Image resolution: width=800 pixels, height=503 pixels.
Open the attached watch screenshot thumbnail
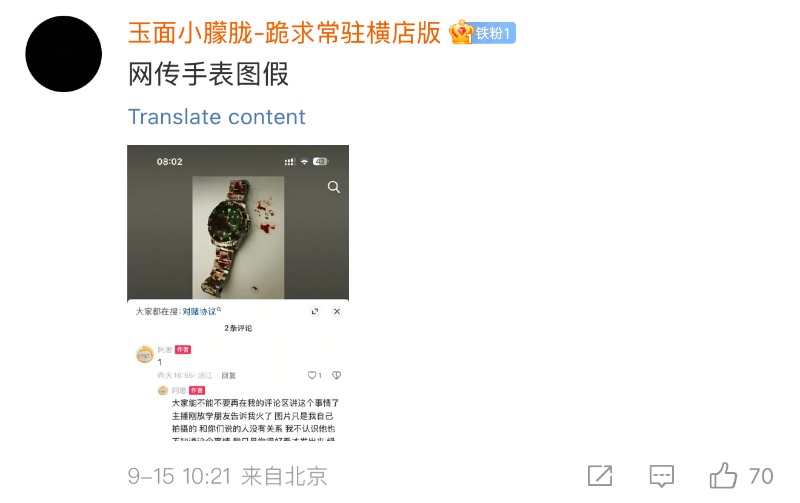238,293
